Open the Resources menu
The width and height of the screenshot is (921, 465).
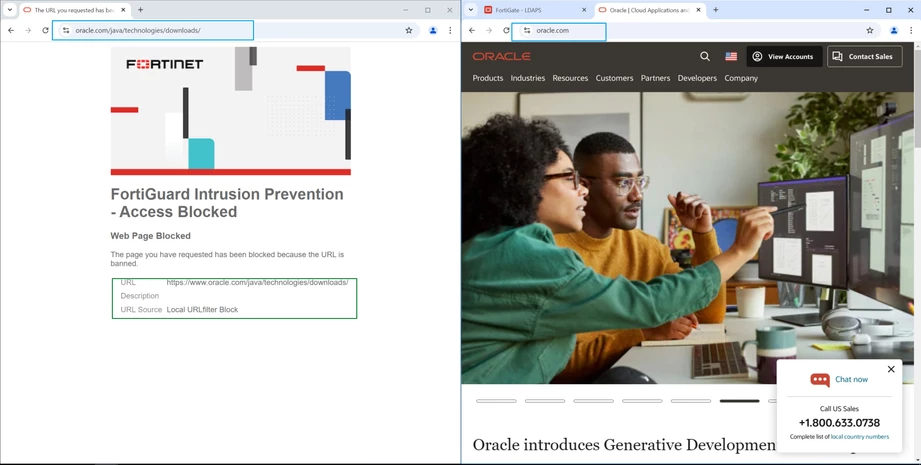570,78
